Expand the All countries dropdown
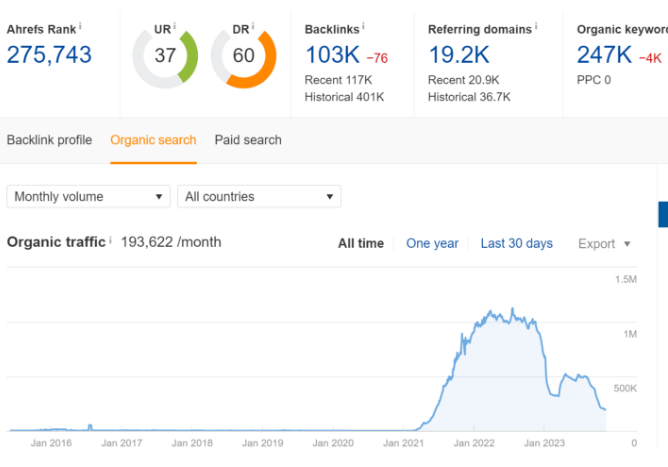The width and height of the screenshot is (668, 467). [259, 197]
